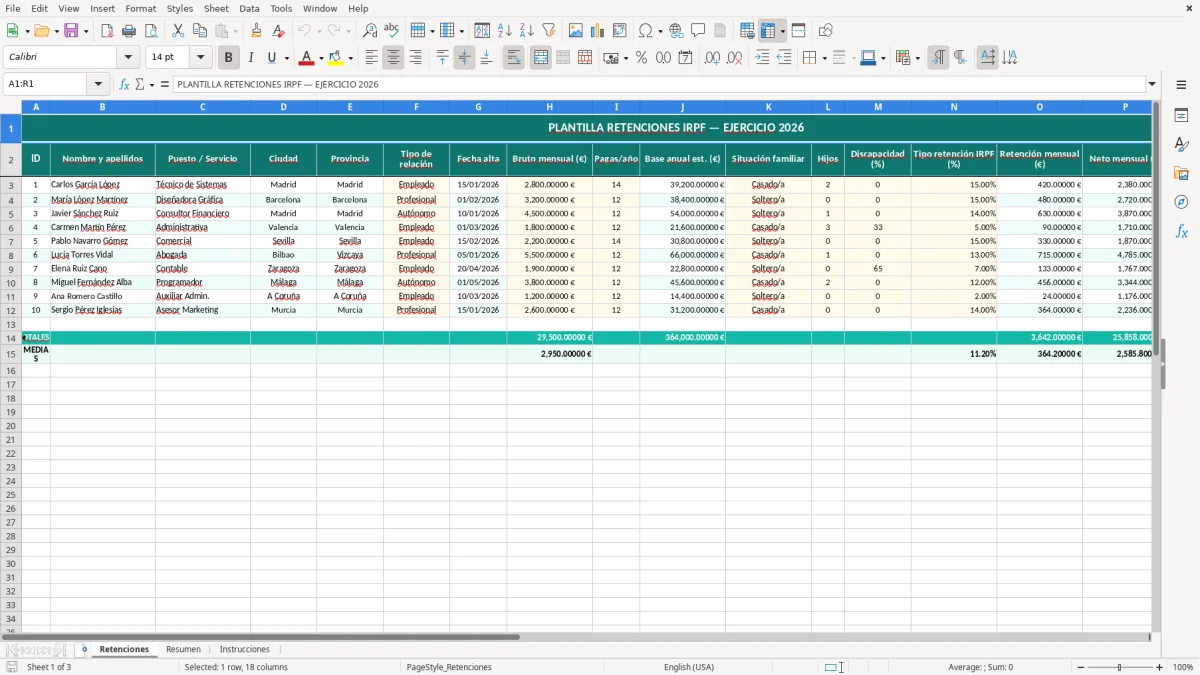Click the Formula equals button
1200x675 pixels.
tap(165, 84)
